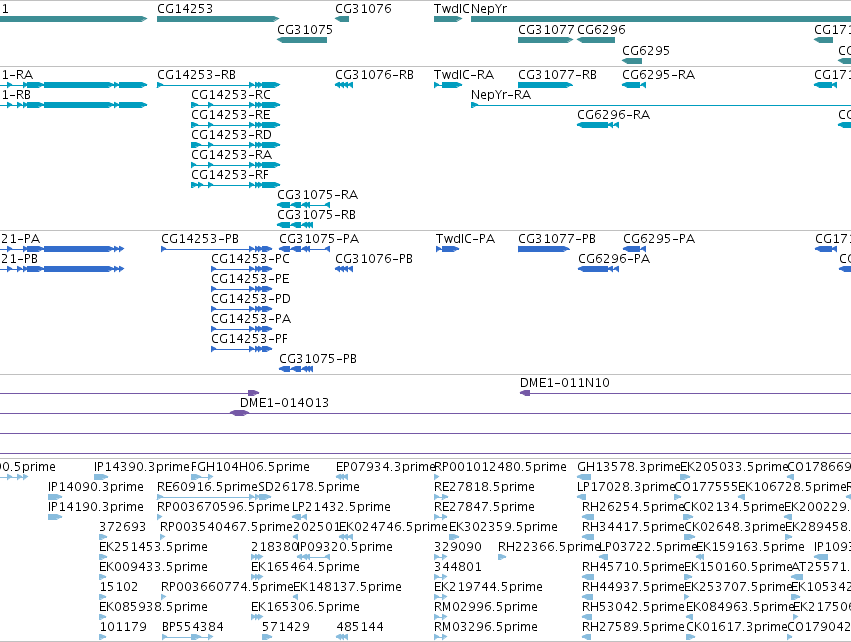Click EST IP14190.3prime
This screenshot has height=642, width=851.
click(96, 507)
